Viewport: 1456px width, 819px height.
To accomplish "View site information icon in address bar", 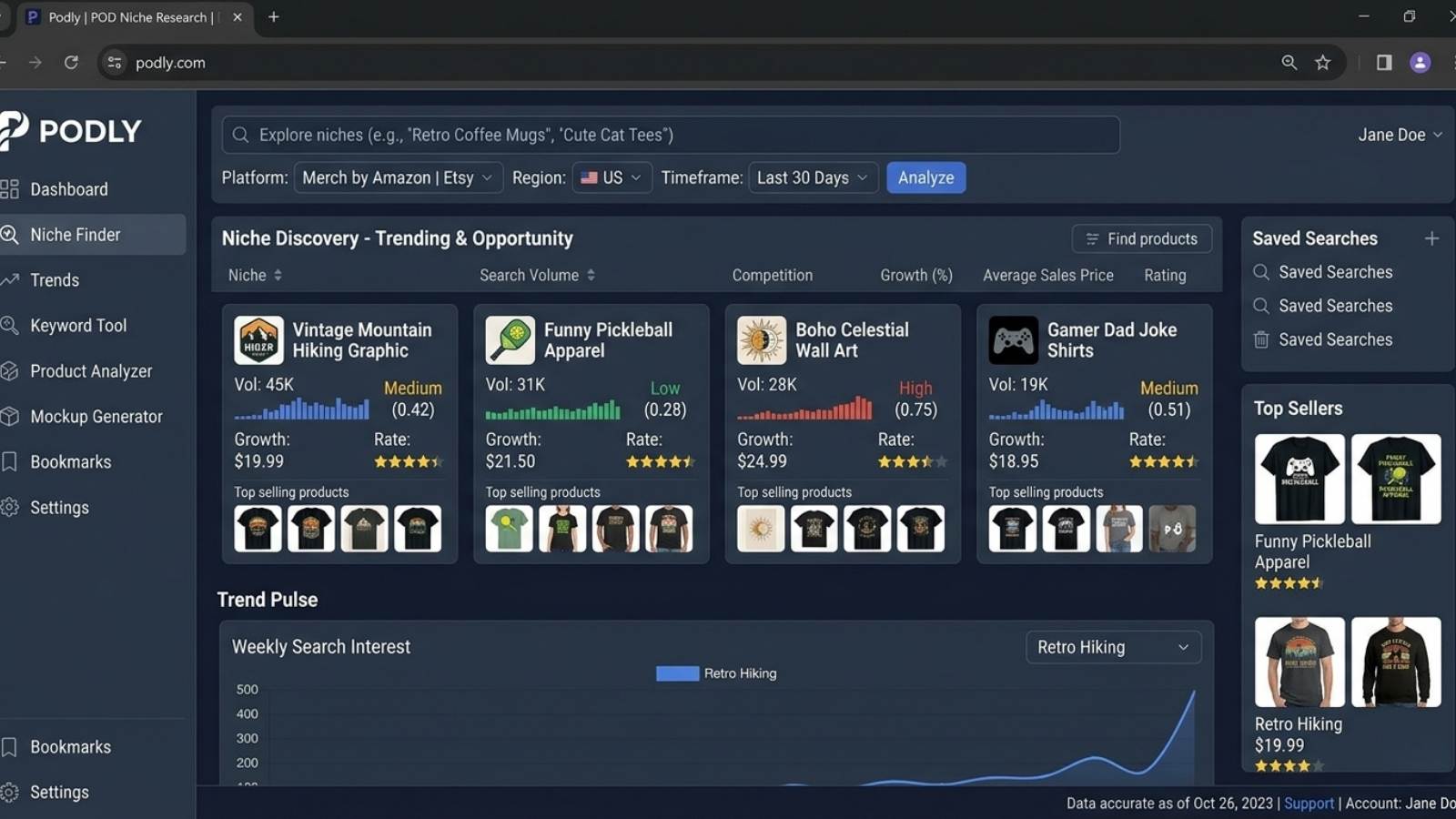I will pos(115,63).
